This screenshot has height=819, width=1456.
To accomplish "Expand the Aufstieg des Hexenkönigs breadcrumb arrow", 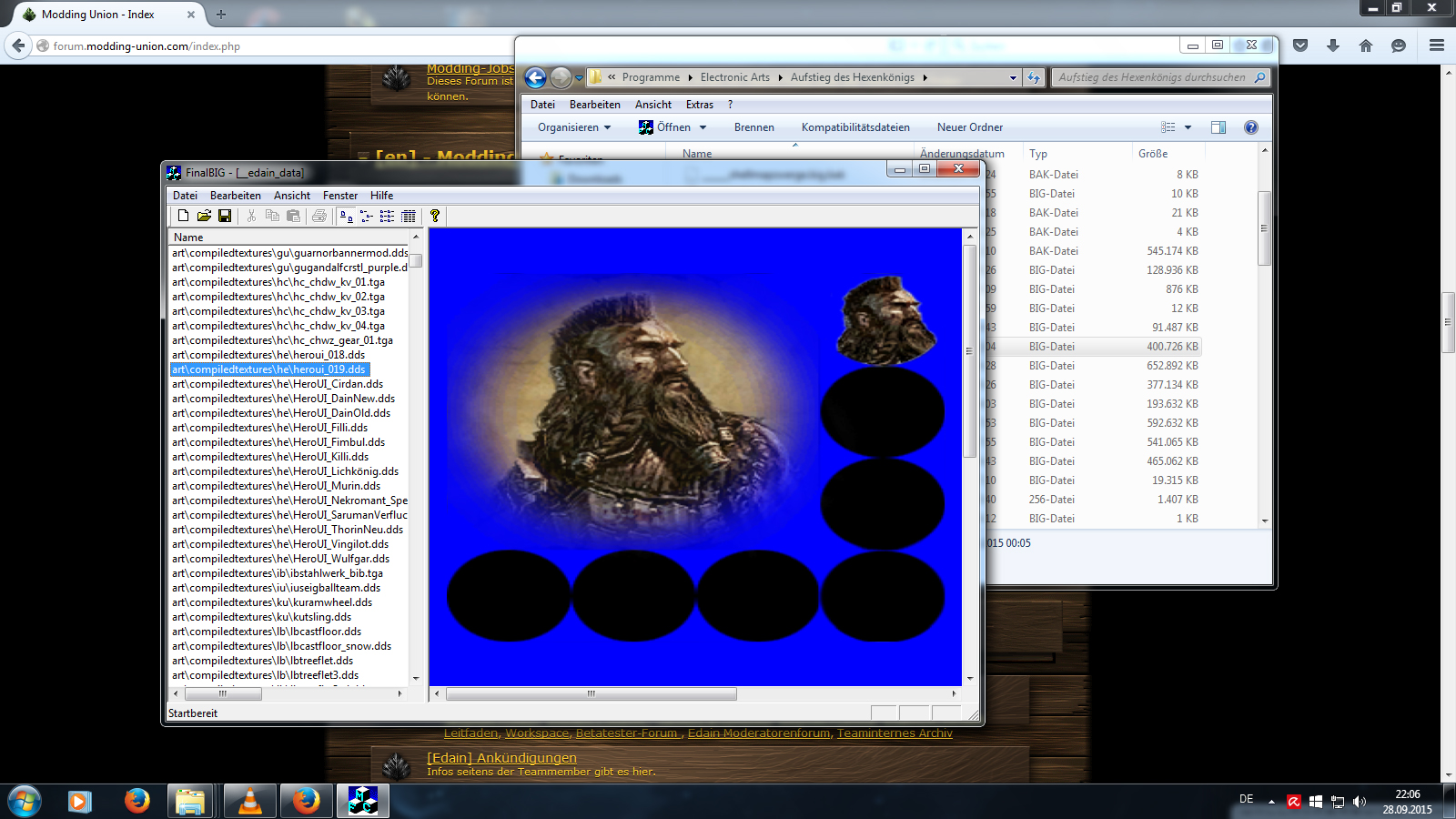I will pyautogui.click(x=925, y=77).
